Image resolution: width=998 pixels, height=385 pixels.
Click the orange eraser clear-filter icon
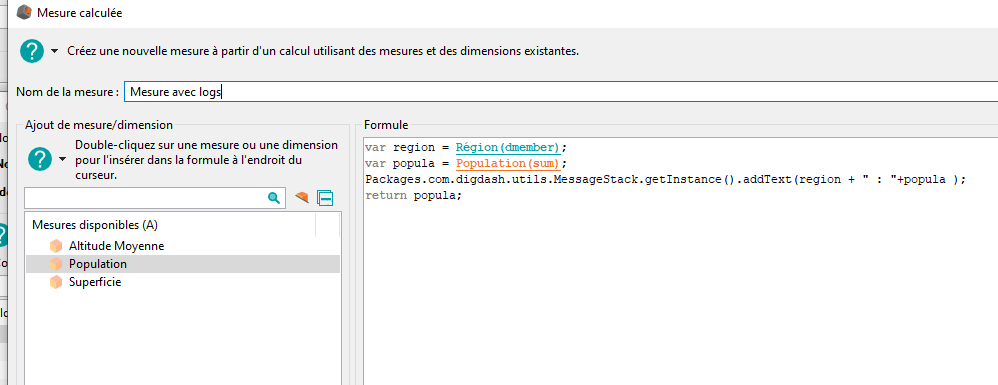(302, 198)
